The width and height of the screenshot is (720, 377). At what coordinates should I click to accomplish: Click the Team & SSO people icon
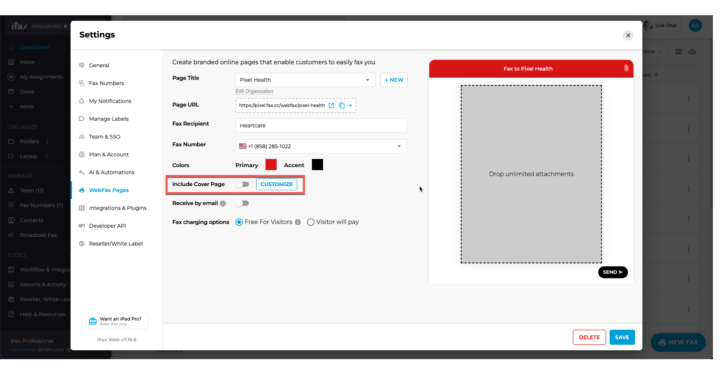point(82,137)
